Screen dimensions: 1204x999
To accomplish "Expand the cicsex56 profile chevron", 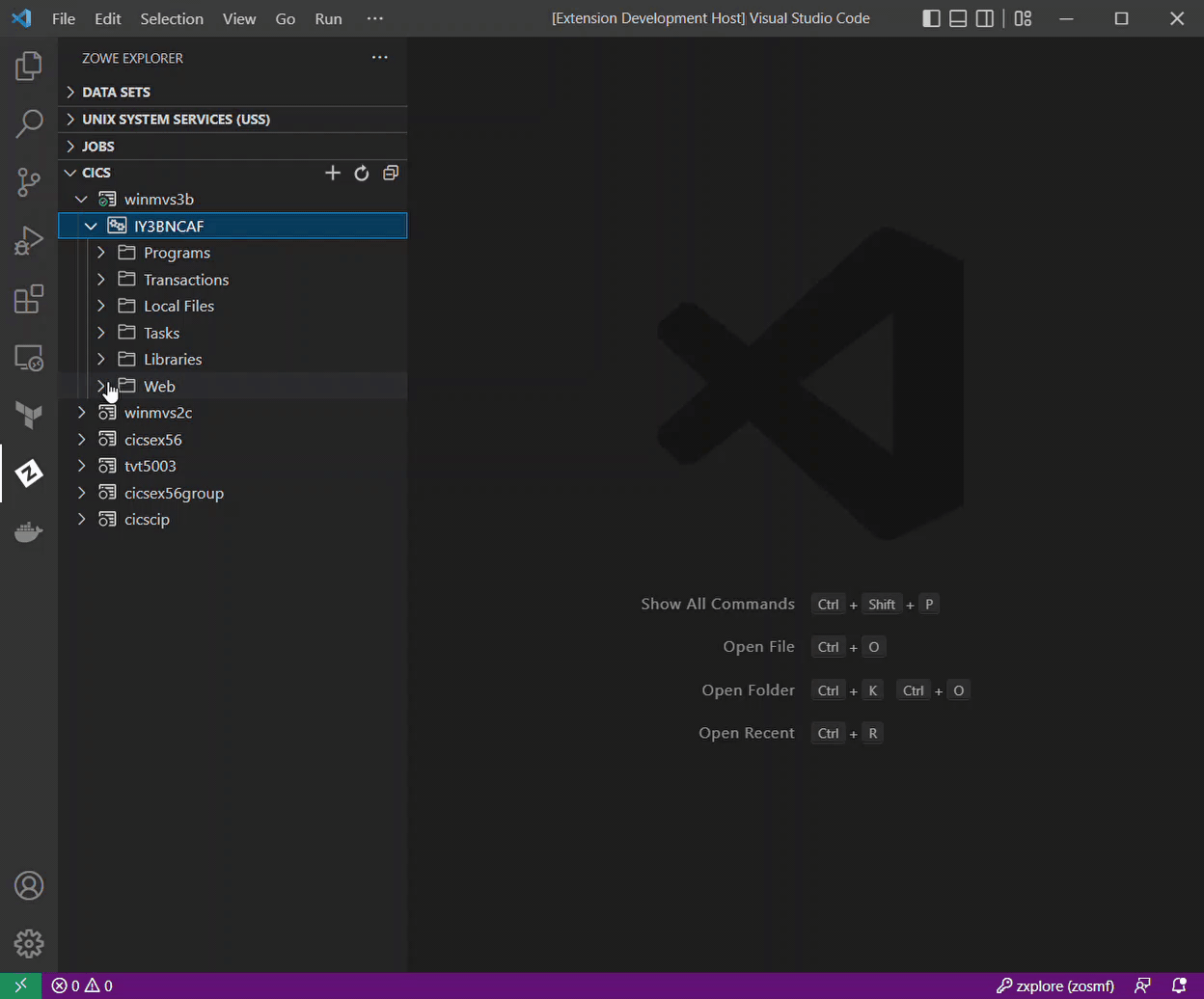I will coord(82,440).
